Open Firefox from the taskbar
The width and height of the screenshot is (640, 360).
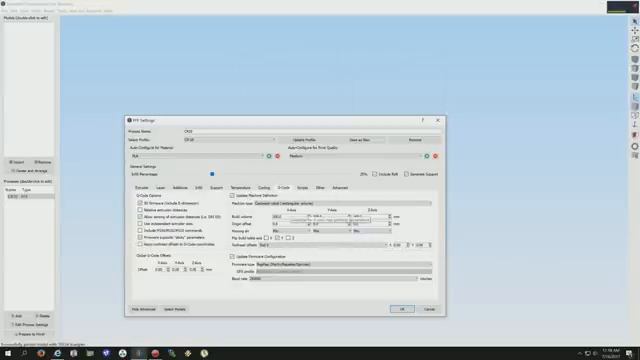tap(41, 353)
